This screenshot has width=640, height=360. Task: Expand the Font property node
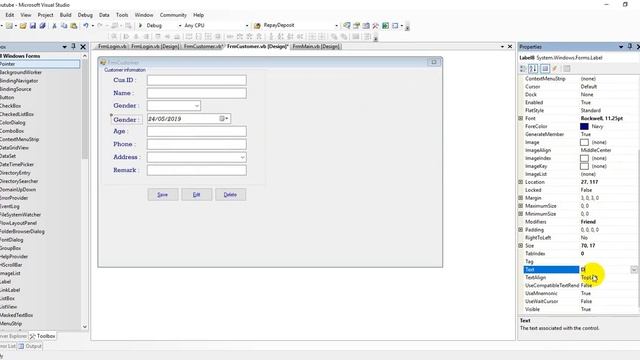click(x=521, y=118)
